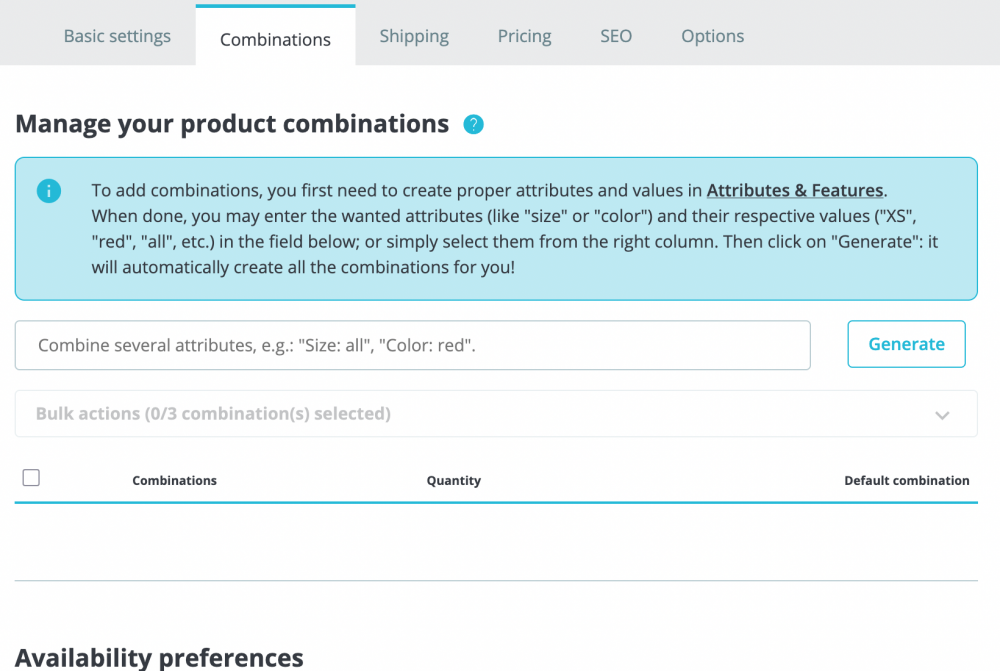Select the Combinations header checkbox
The height and width of the screenshot is (671, 1000).
coord(31,478)
